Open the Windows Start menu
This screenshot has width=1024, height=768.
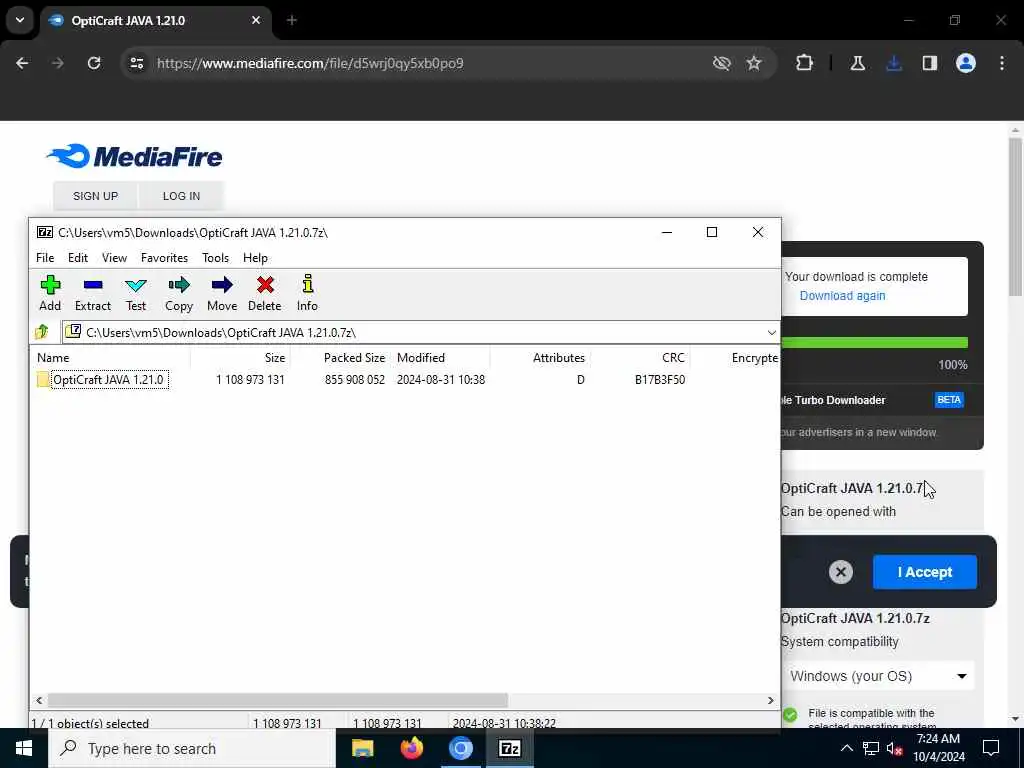pyautogui.click(x=24, y=748)
